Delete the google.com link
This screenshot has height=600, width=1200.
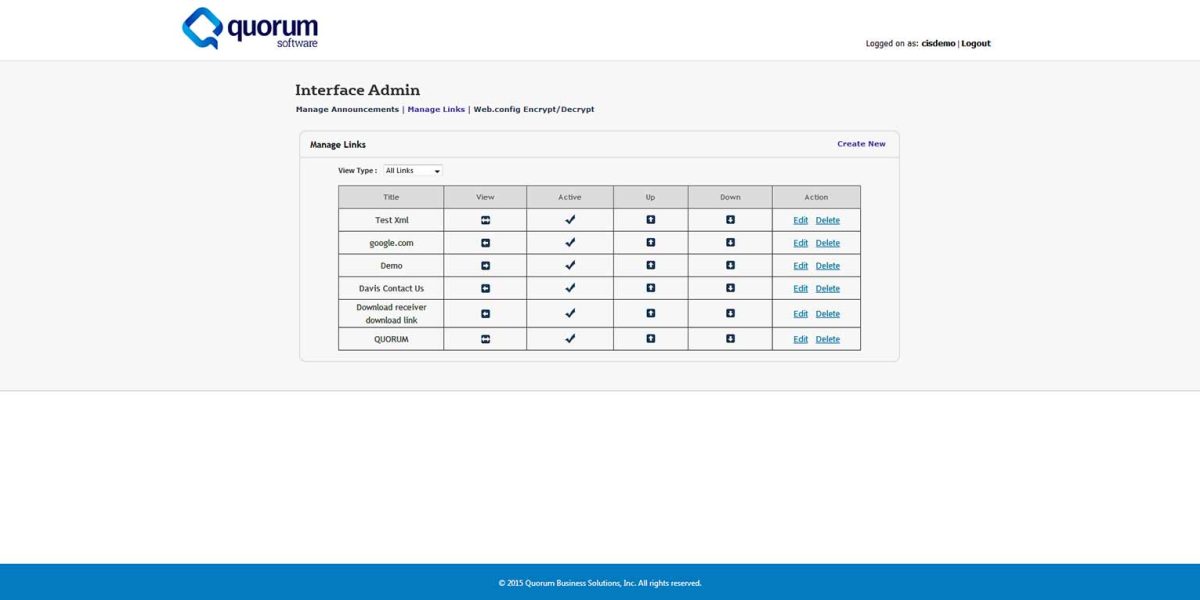point(828,242)
